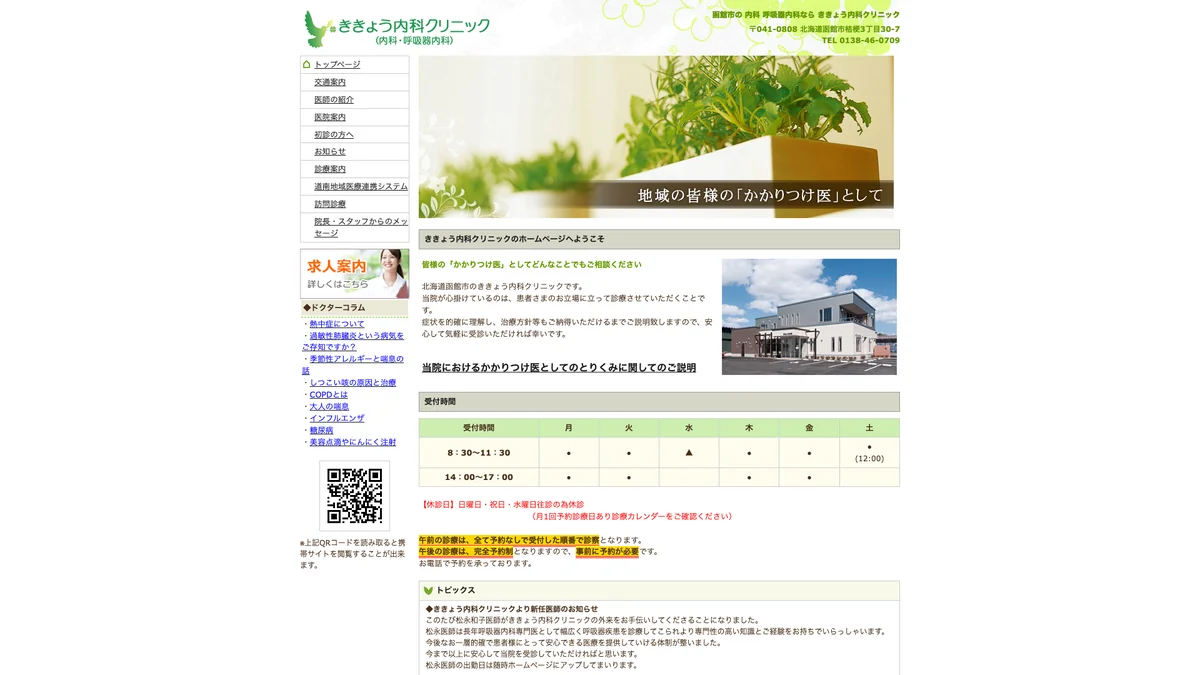Click the TEL 0138-46-0709 text
The image size is (1200, 675).
point(861,41)
